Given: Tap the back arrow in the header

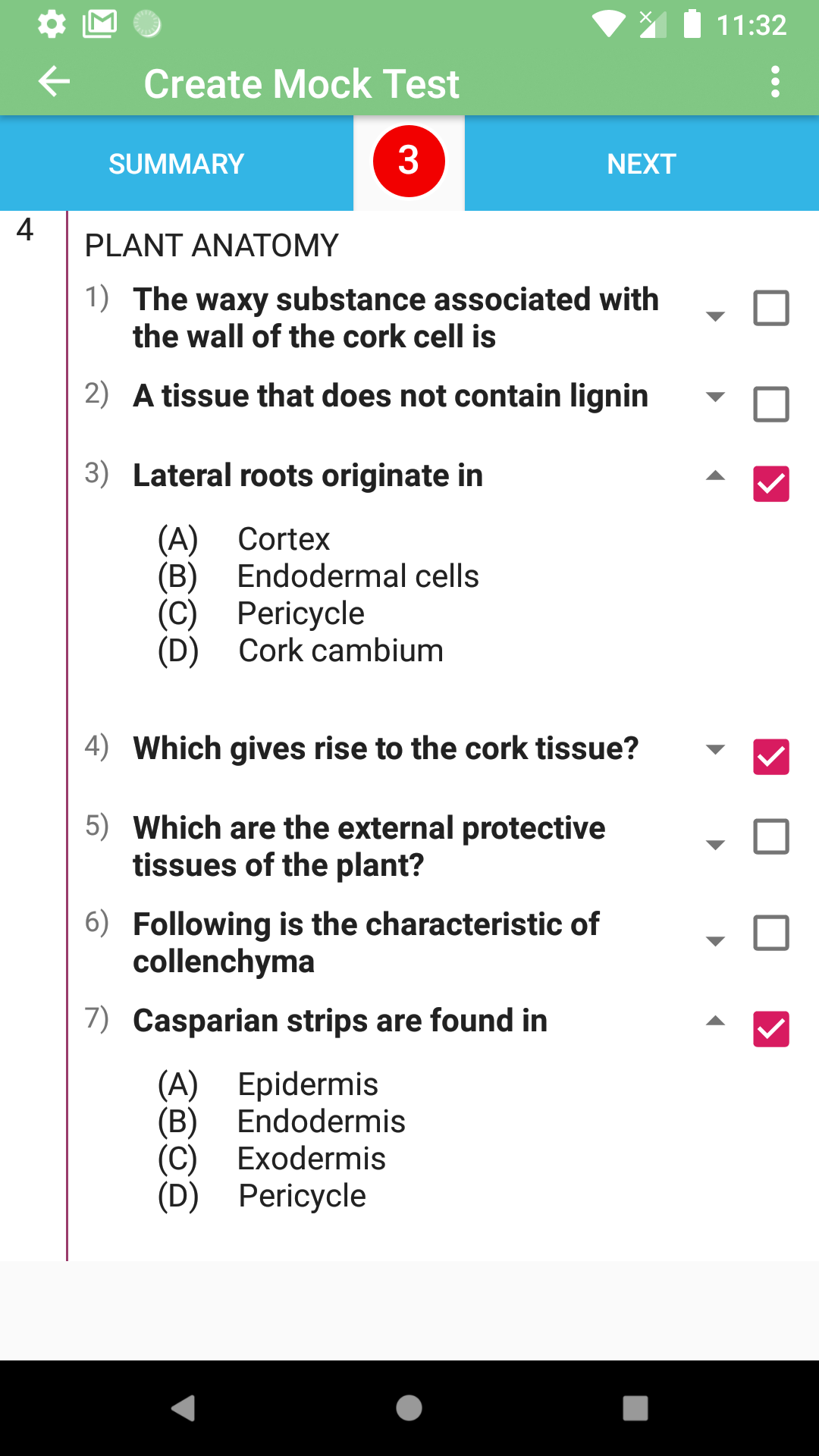Looking at the screenshot, I should tap(54, 82).
